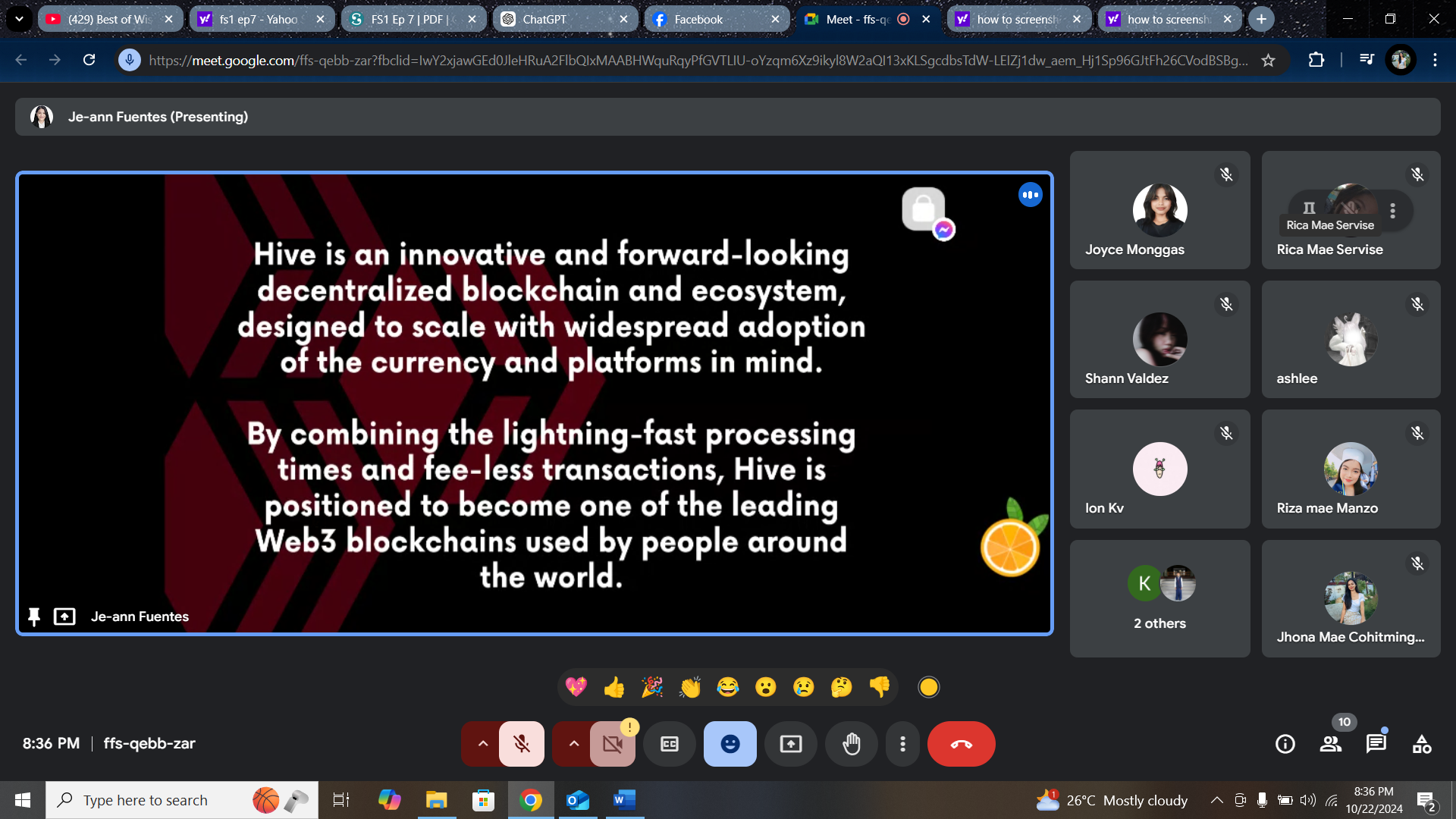Leave the call with red hang-up button

point(962,744)
